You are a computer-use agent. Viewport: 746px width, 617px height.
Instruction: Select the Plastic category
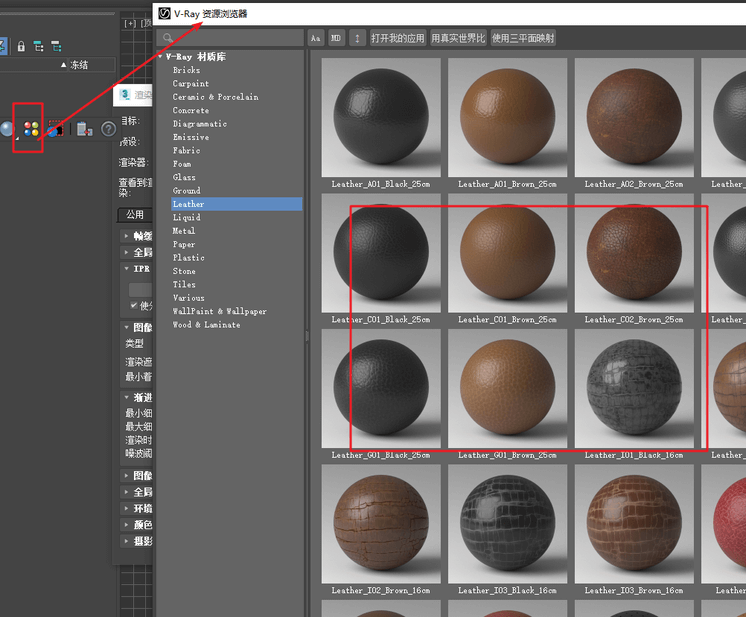[188, 257]
